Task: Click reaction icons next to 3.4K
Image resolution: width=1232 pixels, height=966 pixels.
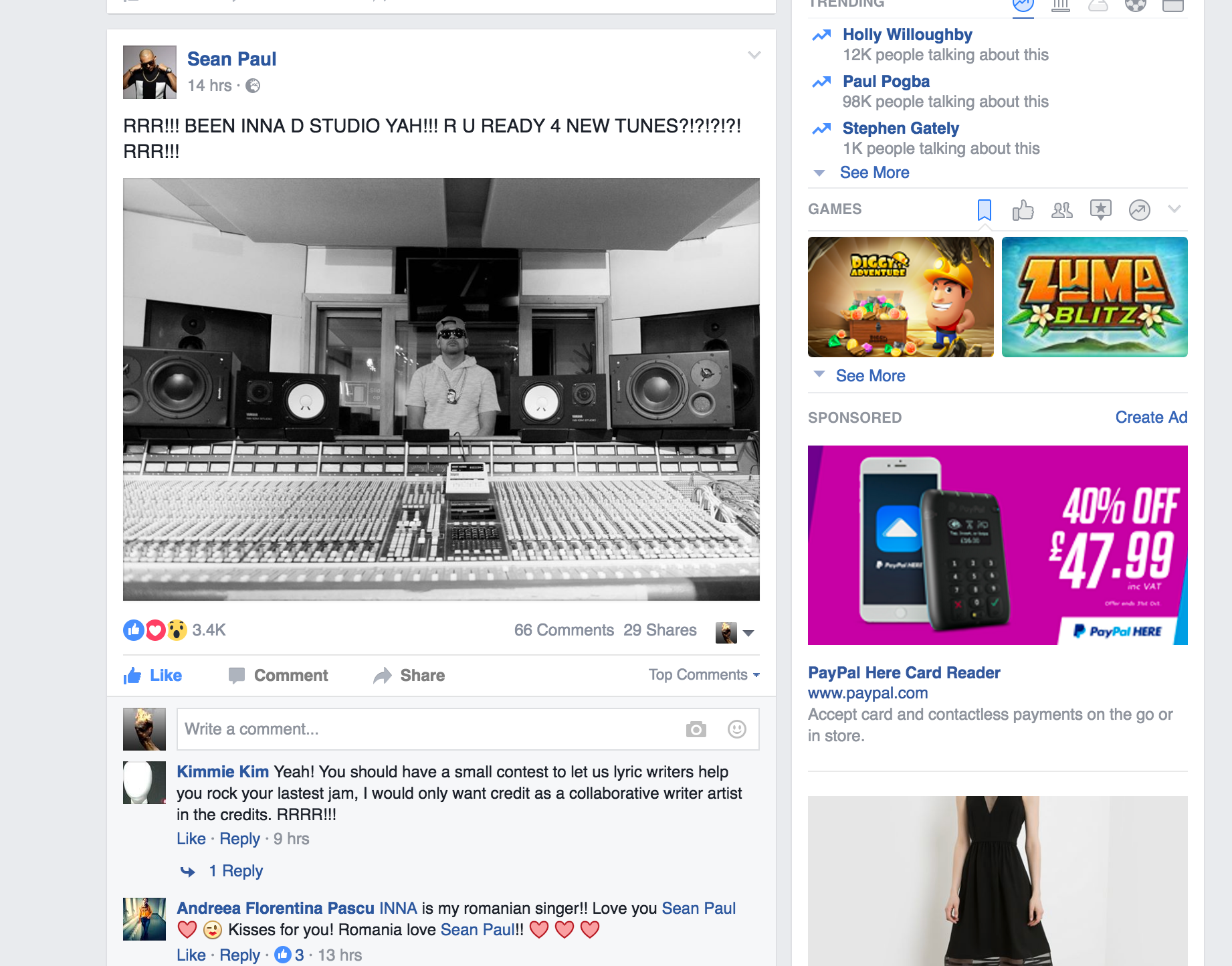Action: 155,630
